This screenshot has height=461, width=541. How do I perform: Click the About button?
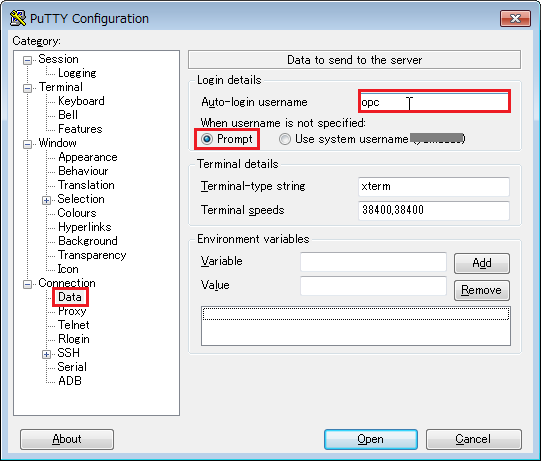(x=67, y=439)
